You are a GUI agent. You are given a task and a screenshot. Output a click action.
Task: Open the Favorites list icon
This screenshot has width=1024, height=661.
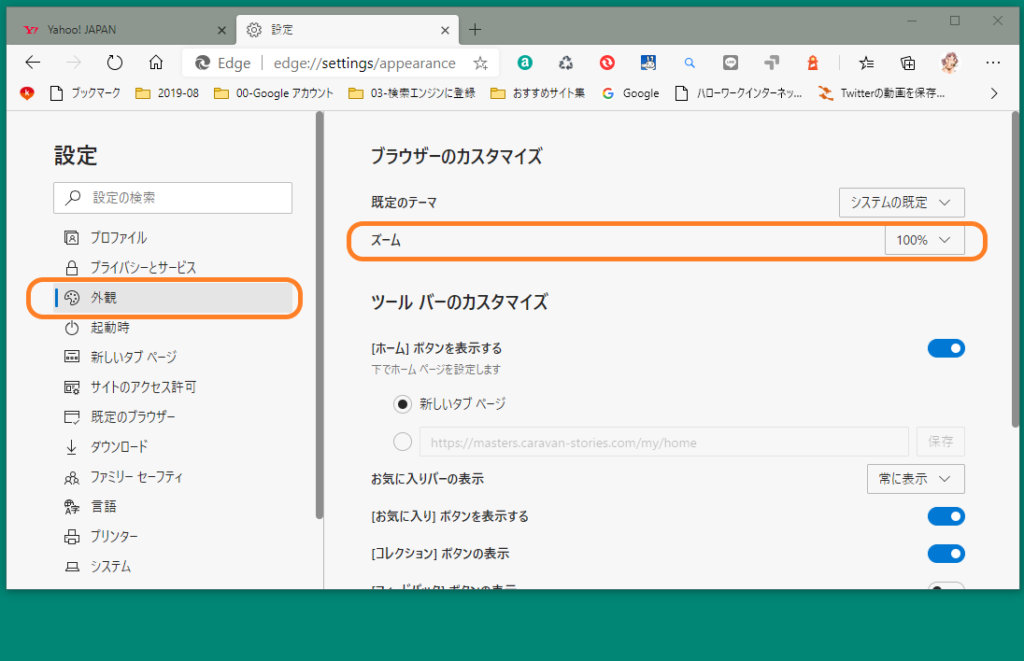(x=865, y=62)
